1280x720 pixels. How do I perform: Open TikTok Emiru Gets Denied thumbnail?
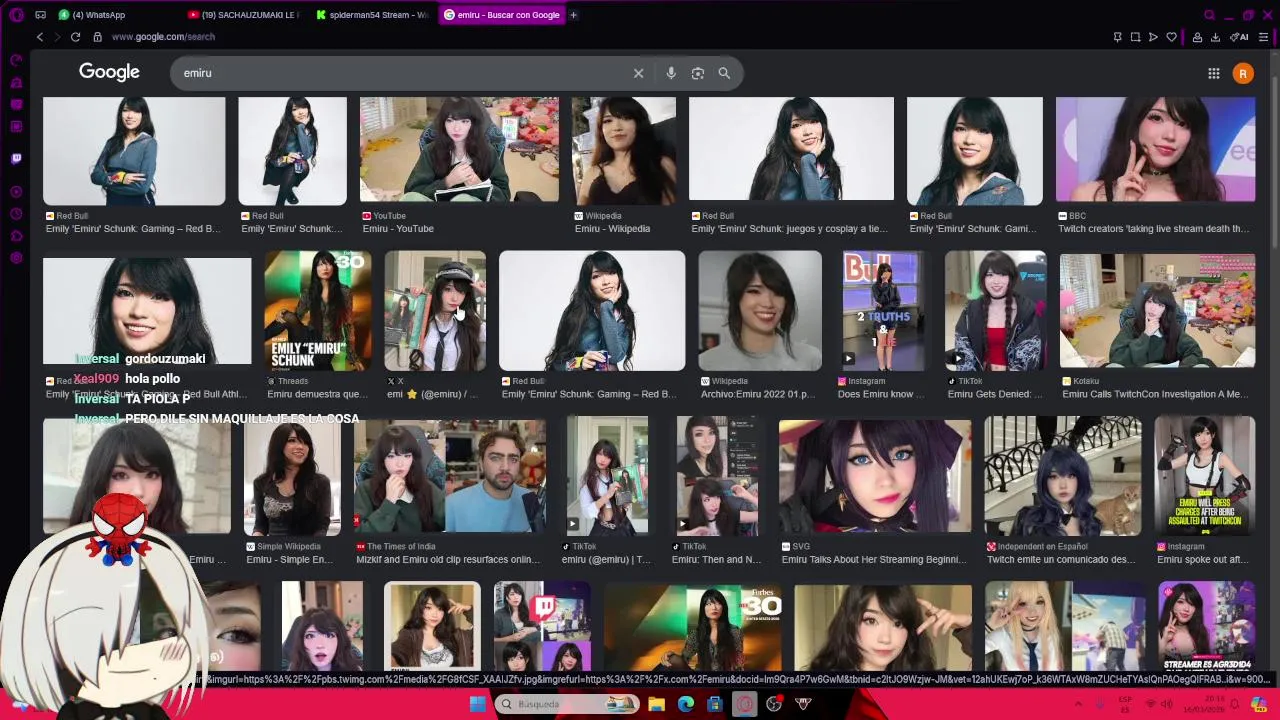pyautogui.click(x=995, y=310)
